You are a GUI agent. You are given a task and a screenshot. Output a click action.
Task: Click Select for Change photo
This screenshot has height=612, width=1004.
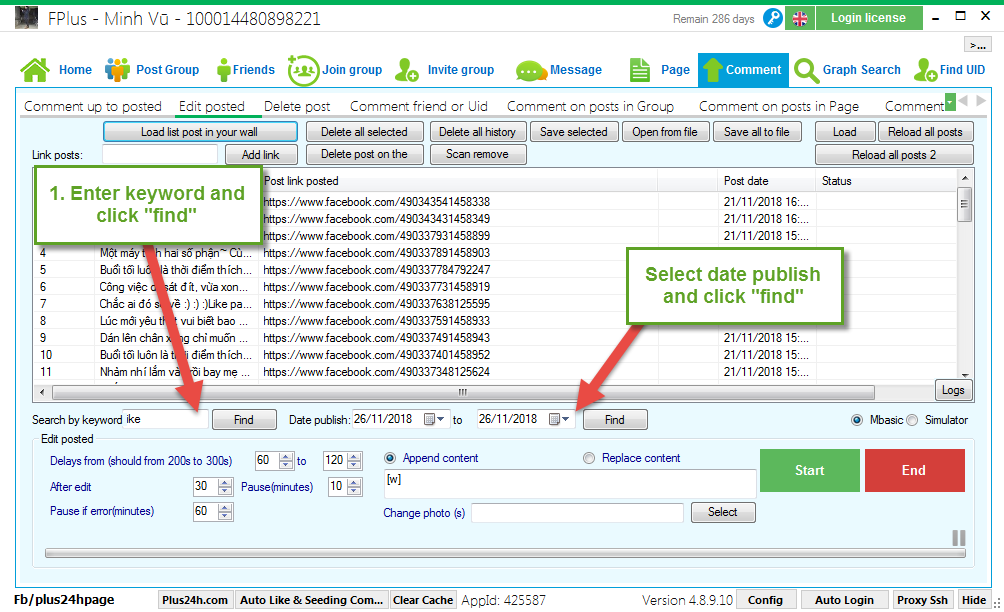[x=723, y=512]
